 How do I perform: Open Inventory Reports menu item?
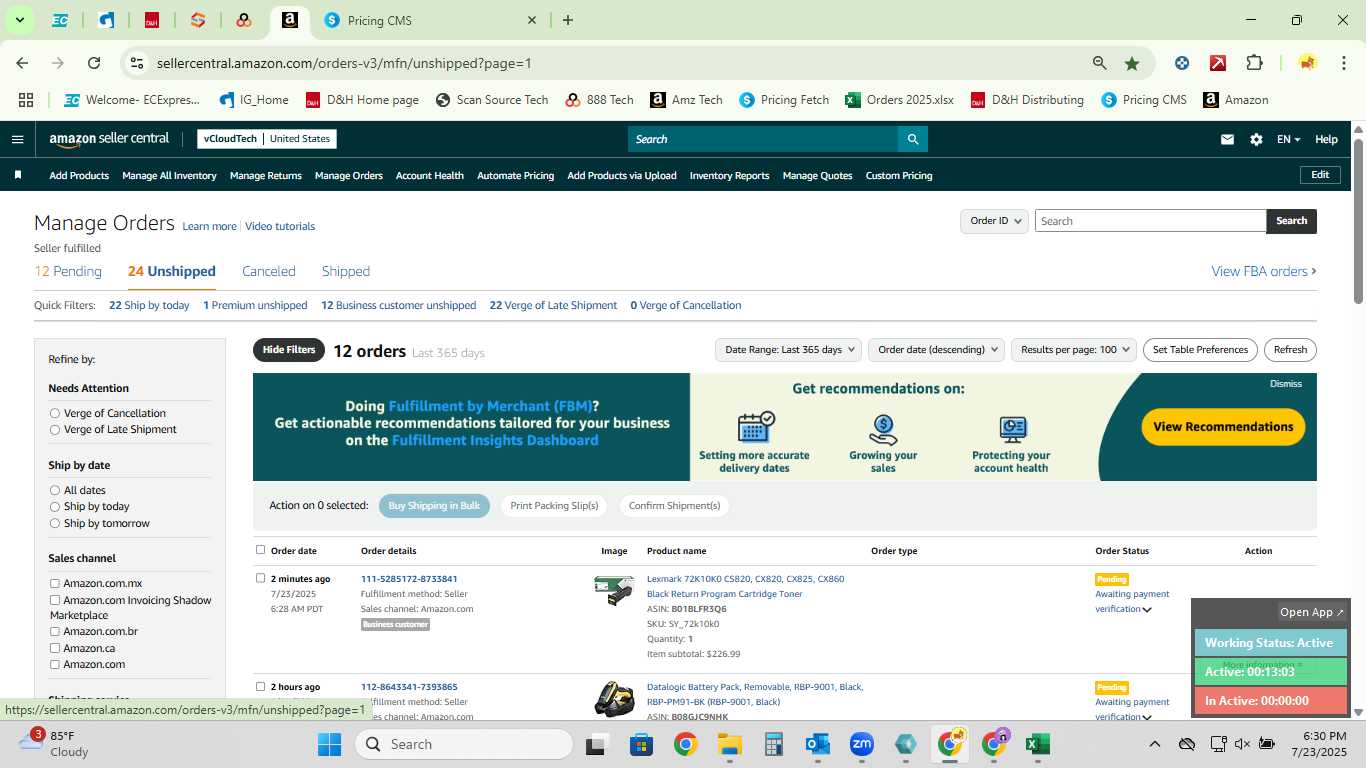[x=729, y=175]
